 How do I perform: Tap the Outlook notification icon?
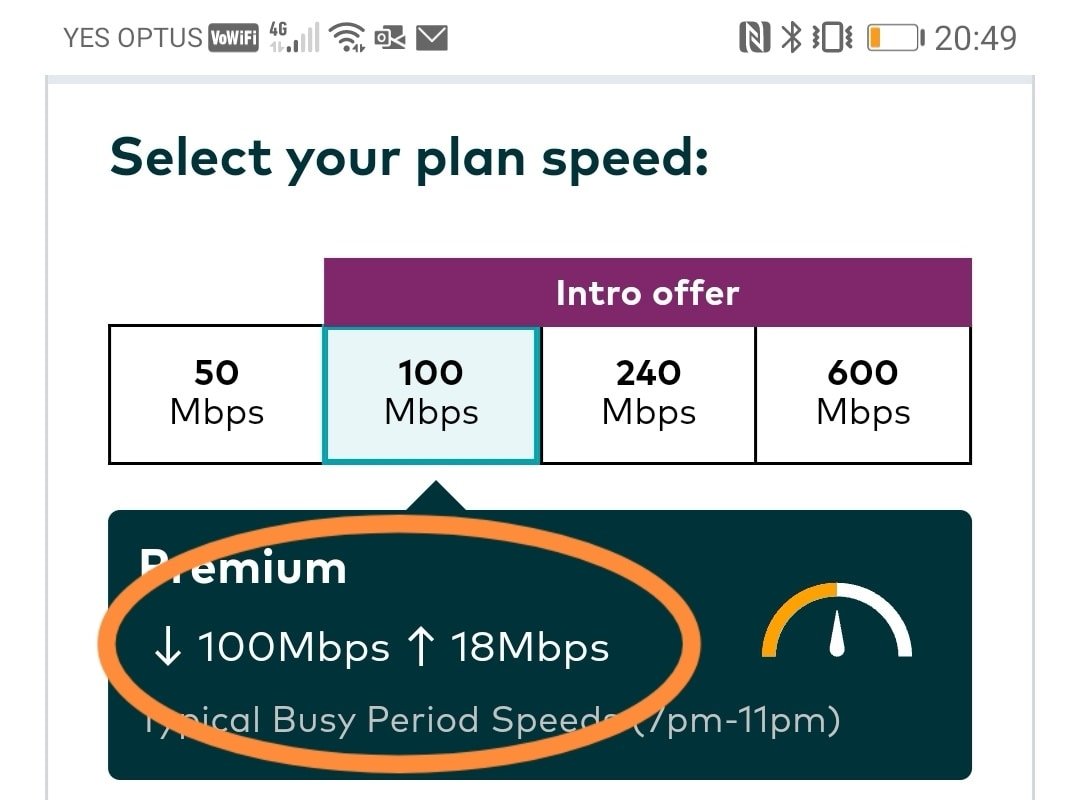(390, 38)
